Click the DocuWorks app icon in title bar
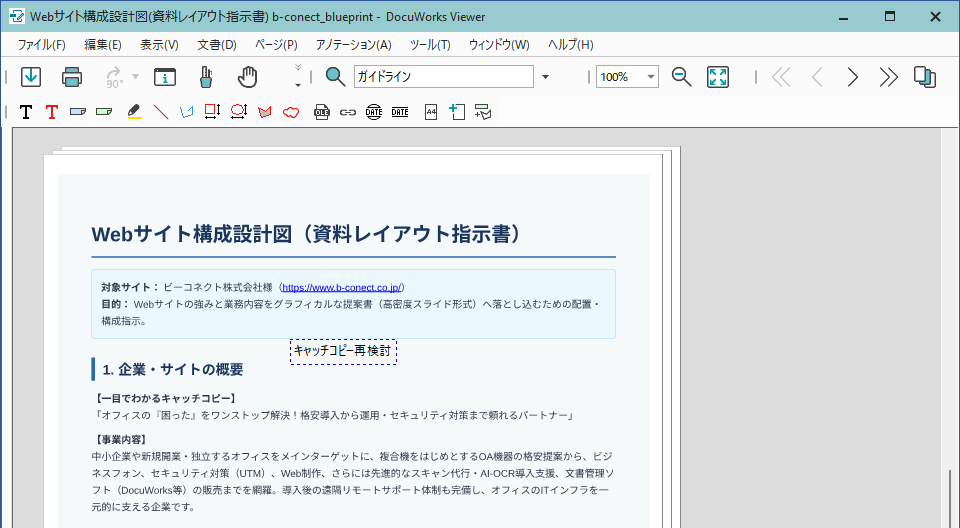The image size is (960, 528). (x=17, y=17)
